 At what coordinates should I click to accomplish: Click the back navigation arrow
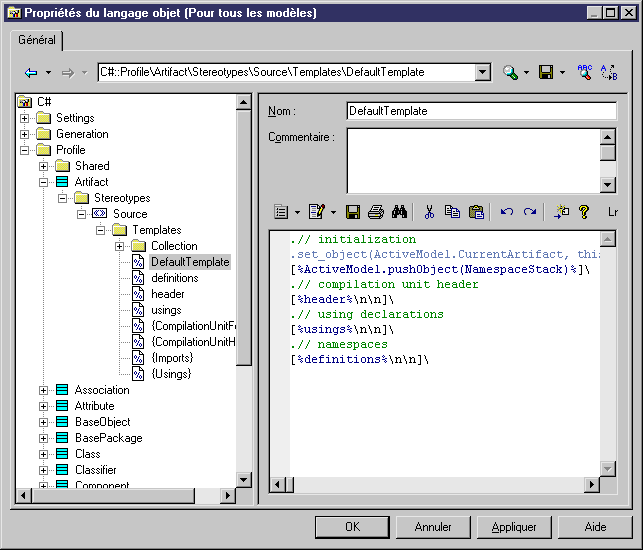[31, 73]
